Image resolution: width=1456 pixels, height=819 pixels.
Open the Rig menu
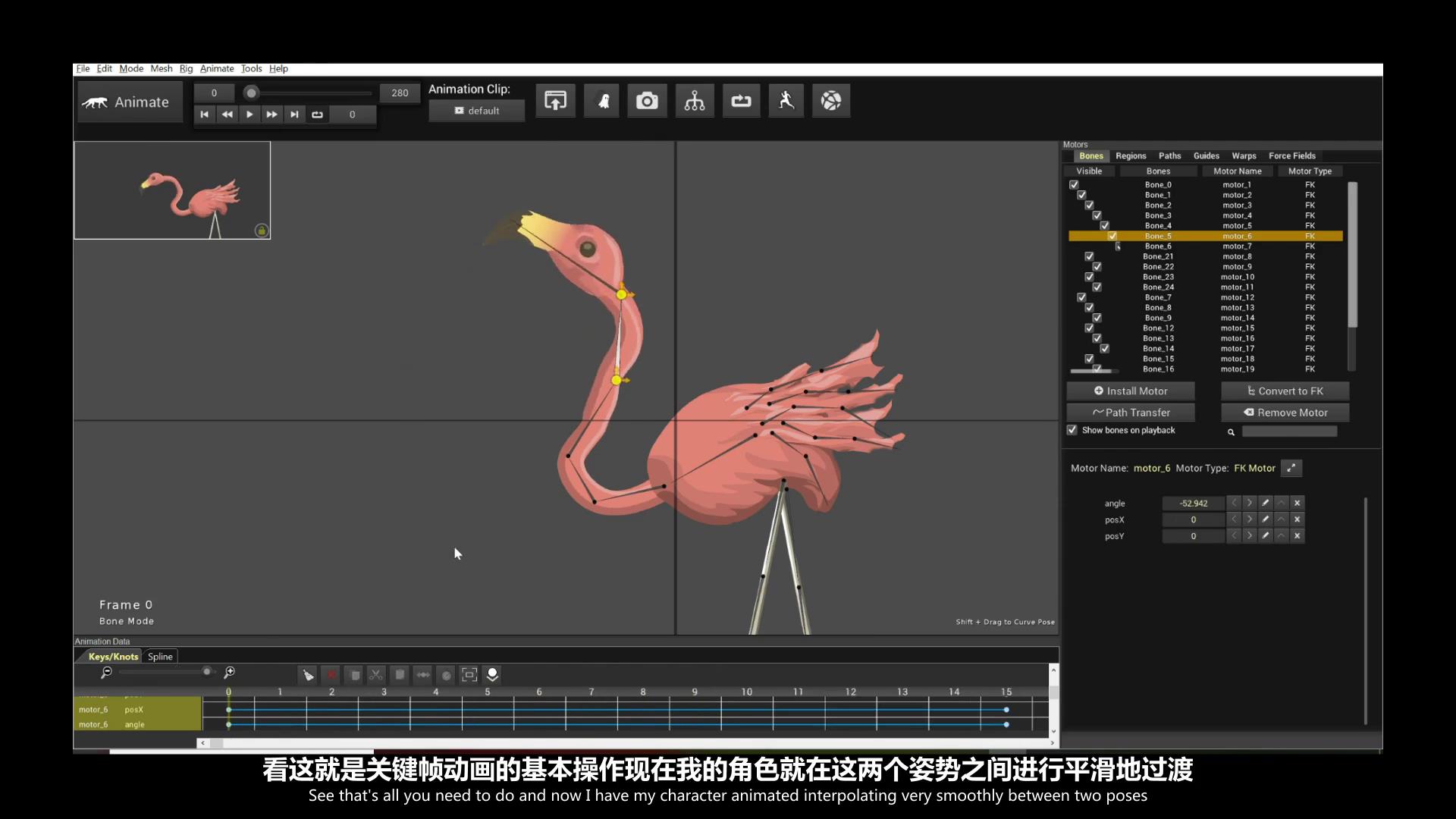coord(186,68)
